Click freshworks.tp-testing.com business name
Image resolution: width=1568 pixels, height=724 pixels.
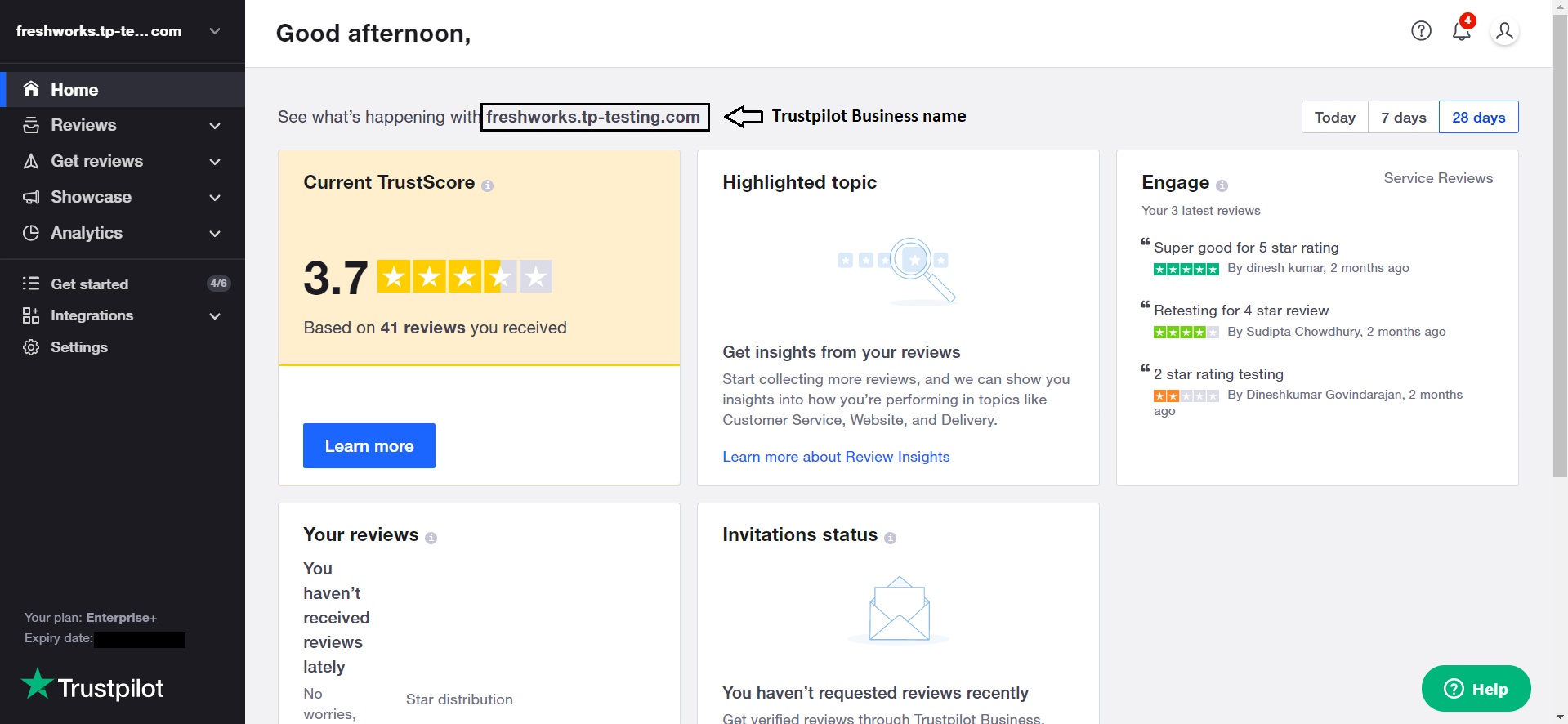(x=594, y=117)
